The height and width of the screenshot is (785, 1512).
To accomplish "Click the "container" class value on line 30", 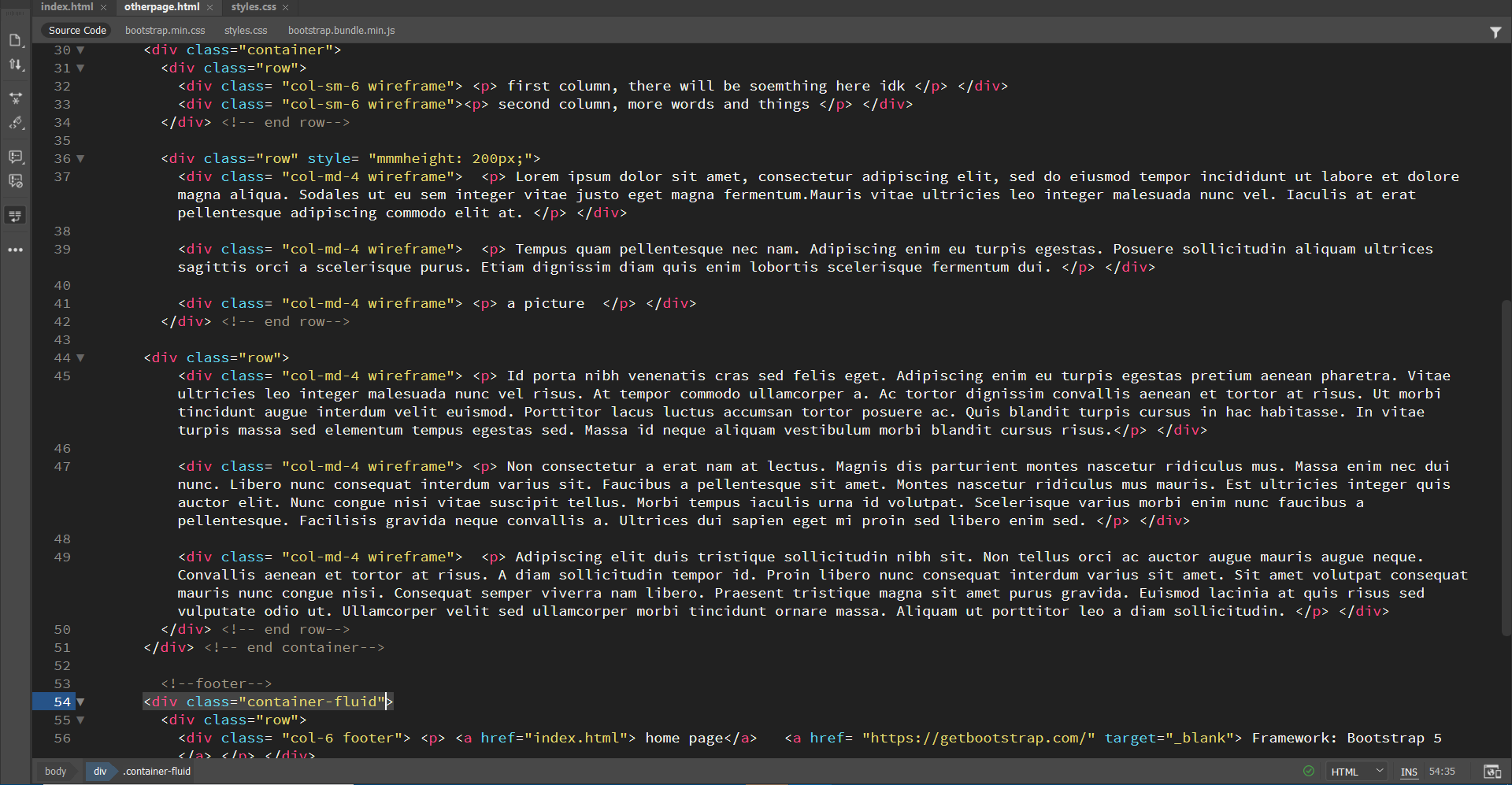I will coord(287,50).
